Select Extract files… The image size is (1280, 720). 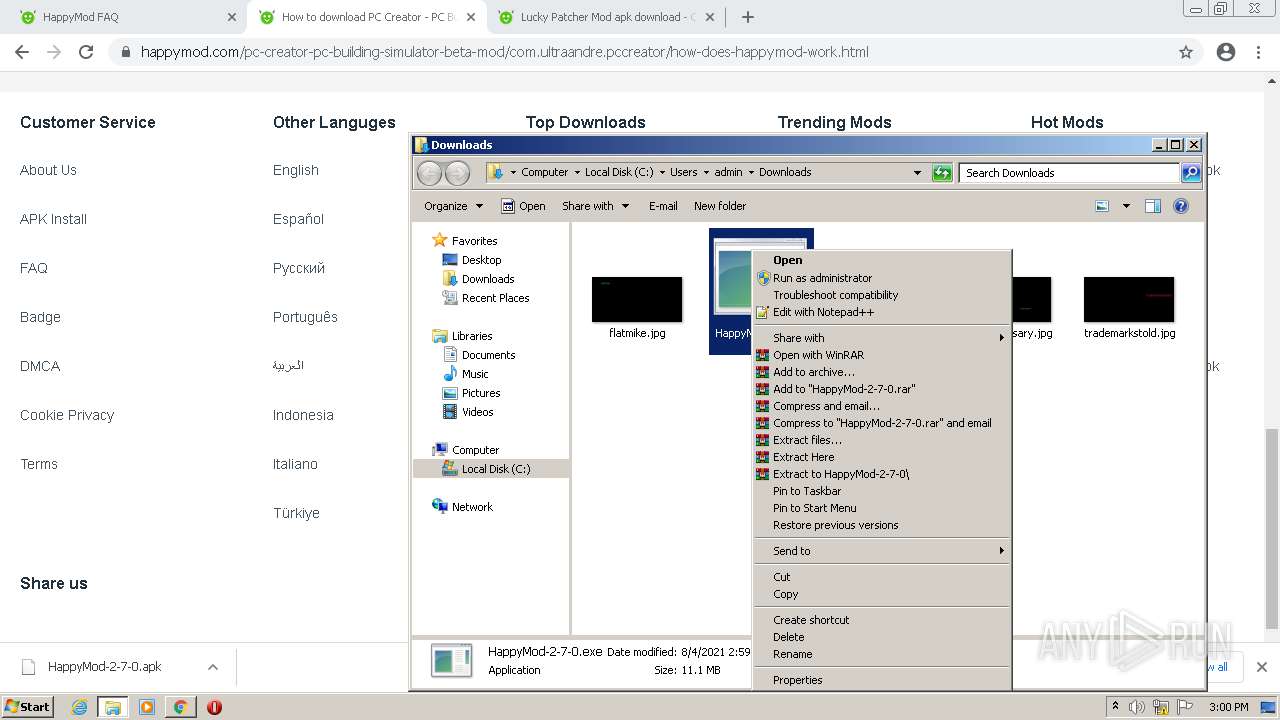[x=881, y=440]
